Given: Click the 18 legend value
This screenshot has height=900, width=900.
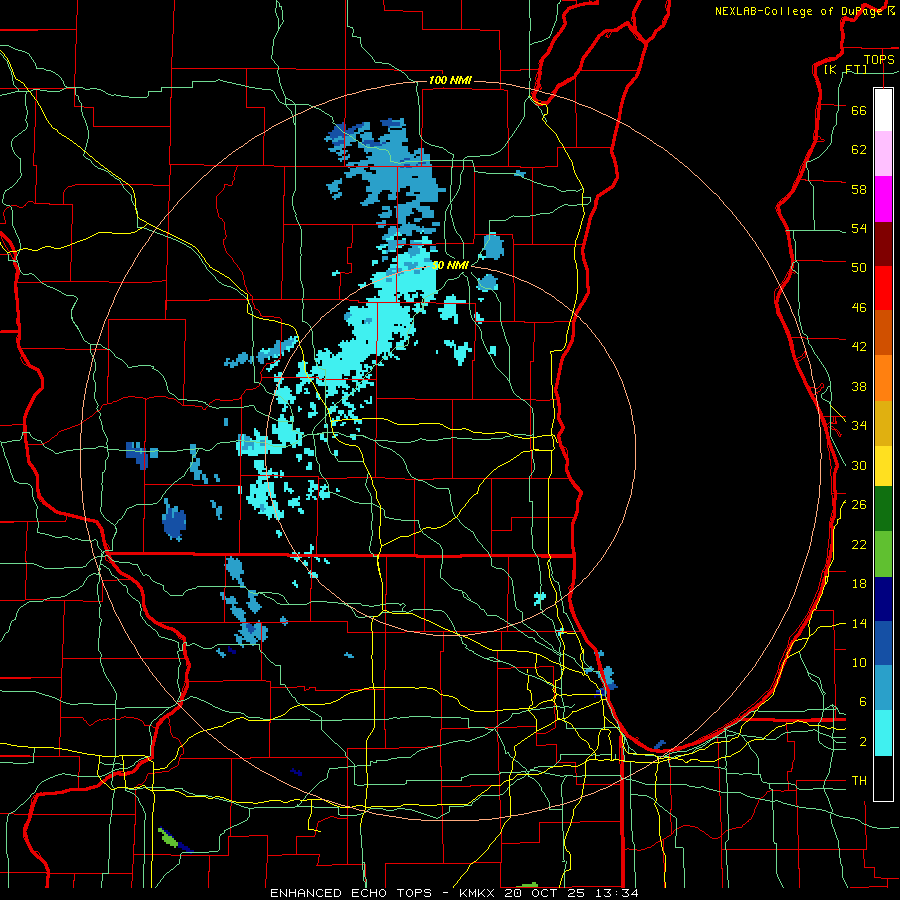Looking at the screenshot, I should (859, 584).
